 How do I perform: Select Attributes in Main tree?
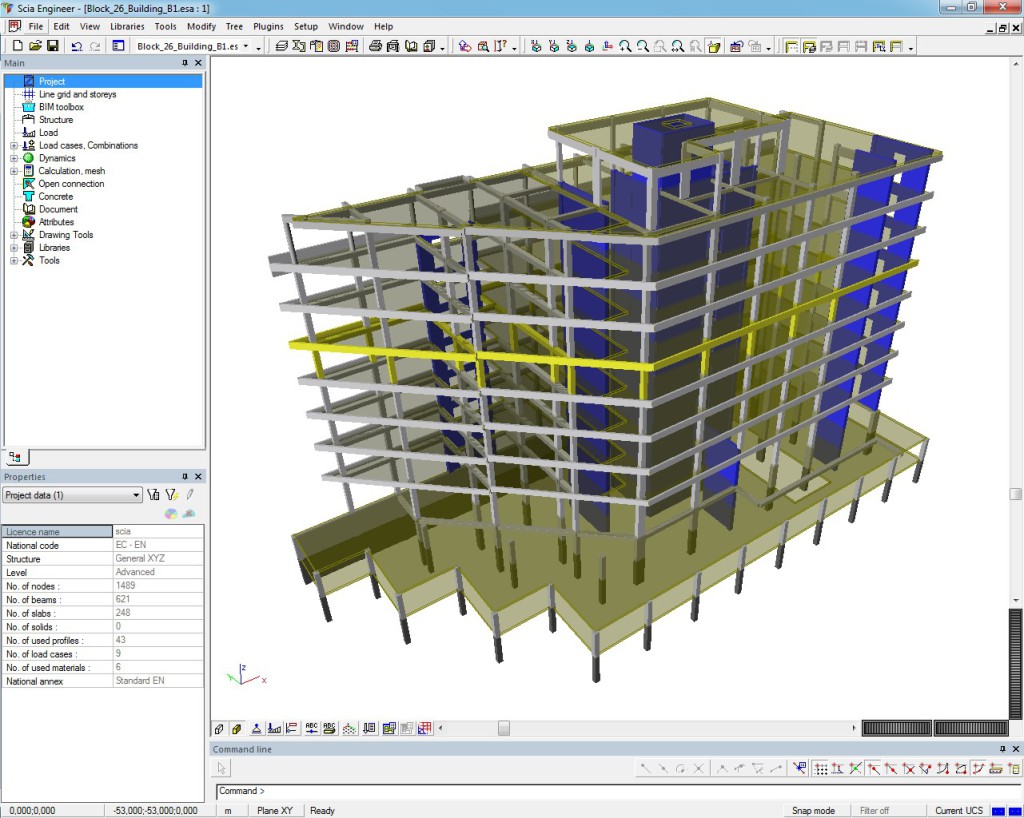point(56,222)
